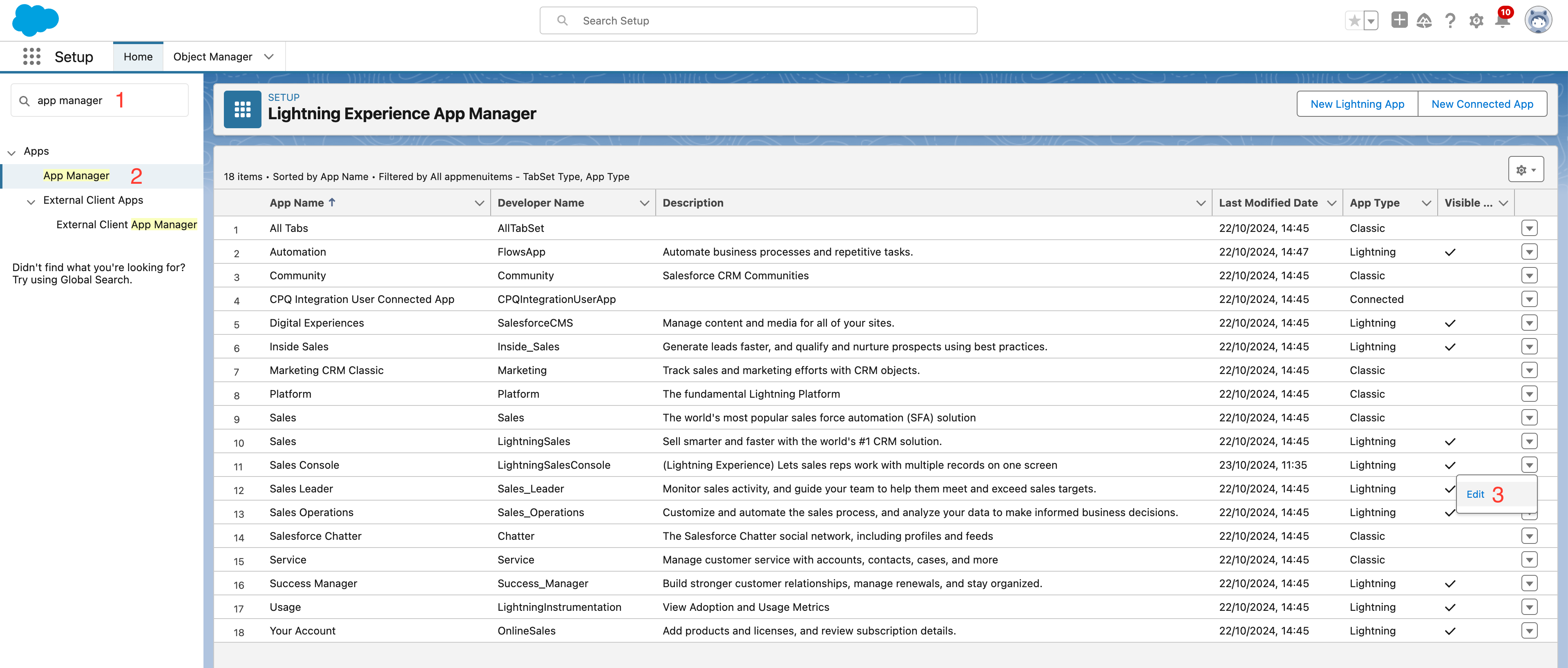Expand the Object Manager tab chevron
This screenshot has width=1568, height=668.
click(x=268, y=57)
